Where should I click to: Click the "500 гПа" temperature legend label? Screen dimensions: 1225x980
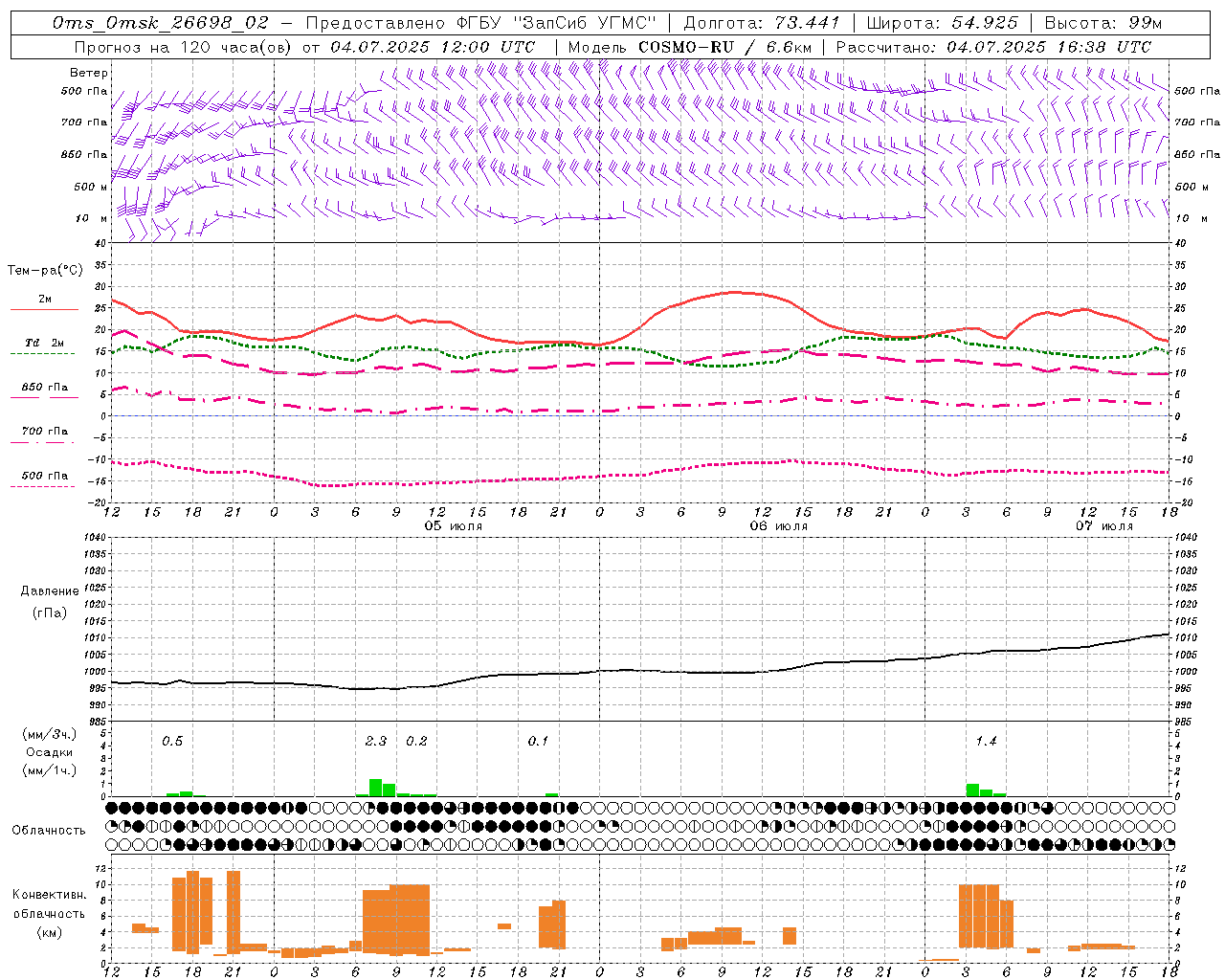point(45,476)
